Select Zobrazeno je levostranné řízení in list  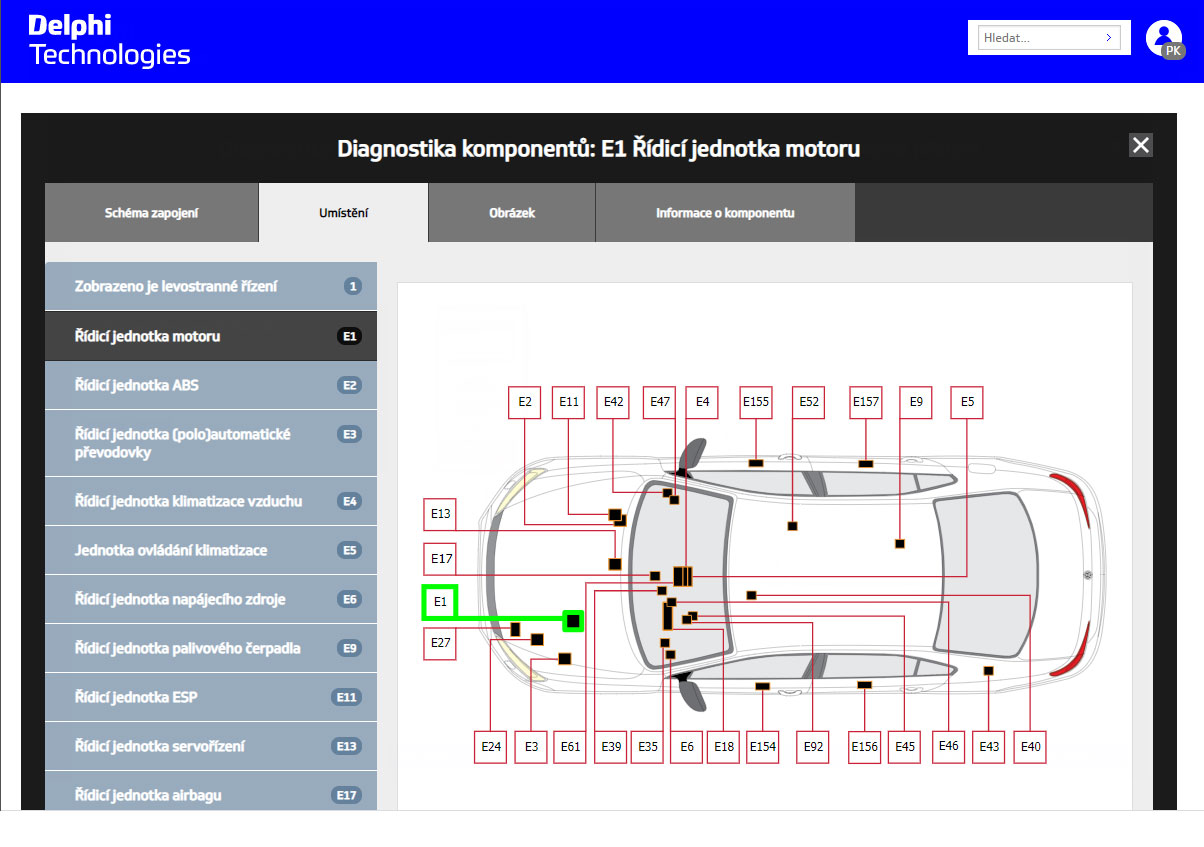211,286
